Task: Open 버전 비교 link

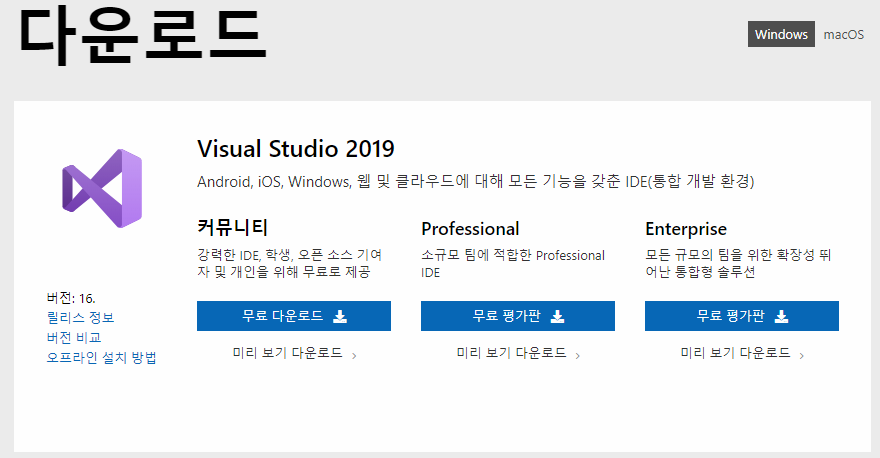Action: (74, 337)
